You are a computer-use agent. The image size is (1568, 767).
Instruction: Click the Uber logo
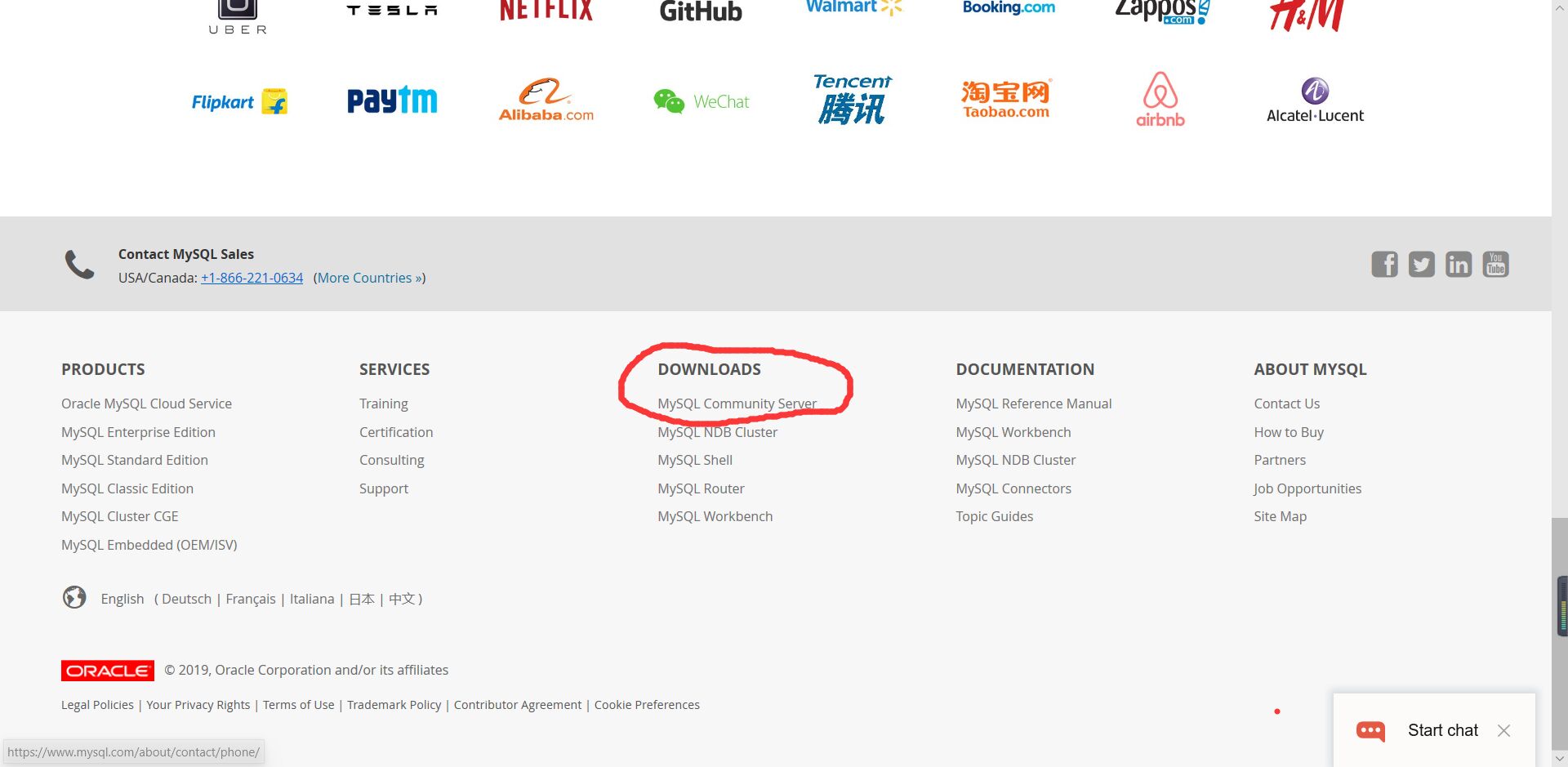click(x=238, y=17)
